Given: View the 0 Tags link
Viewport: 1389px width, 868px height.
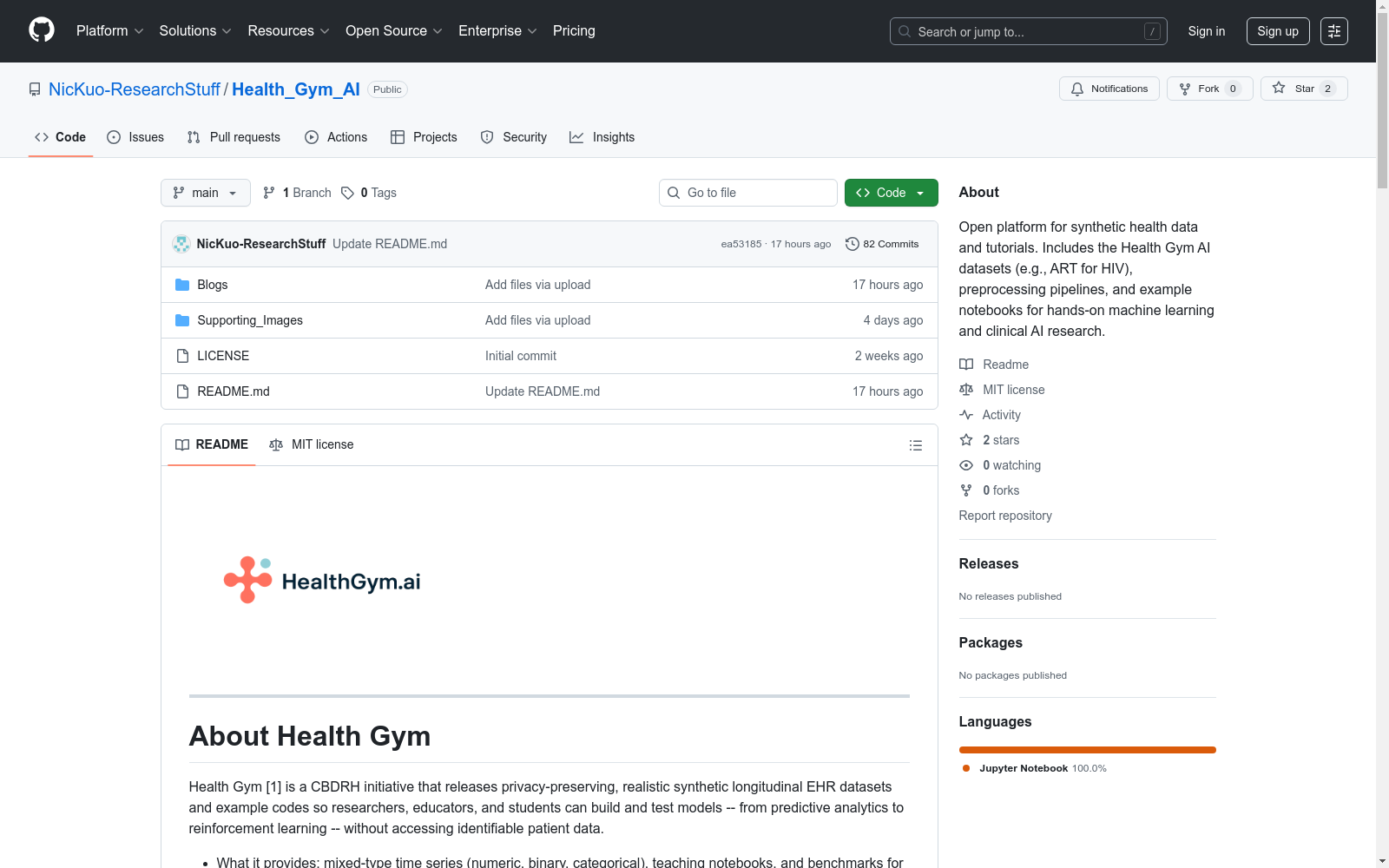Looking at the screenshot, I should 369,193.
